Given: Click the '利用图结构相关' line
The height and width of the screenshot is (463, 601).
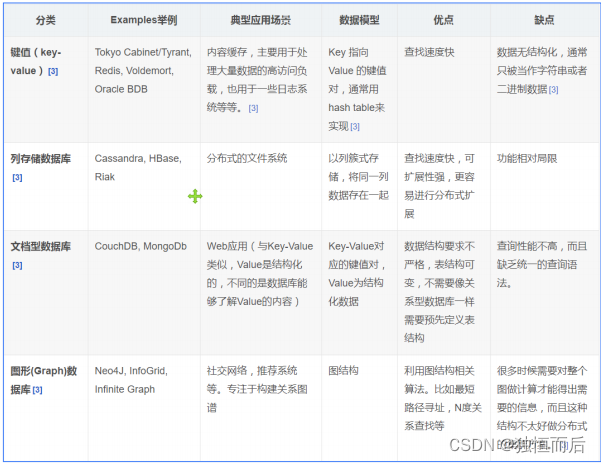Looking at the screenshot, I should 439,371.
